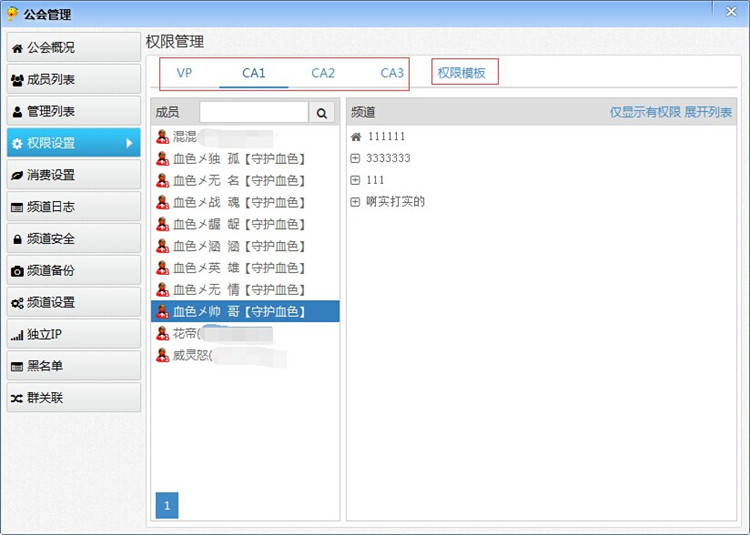Select member 混混
Viewport: 750px width, 535px height.
(x=245, y=137)
